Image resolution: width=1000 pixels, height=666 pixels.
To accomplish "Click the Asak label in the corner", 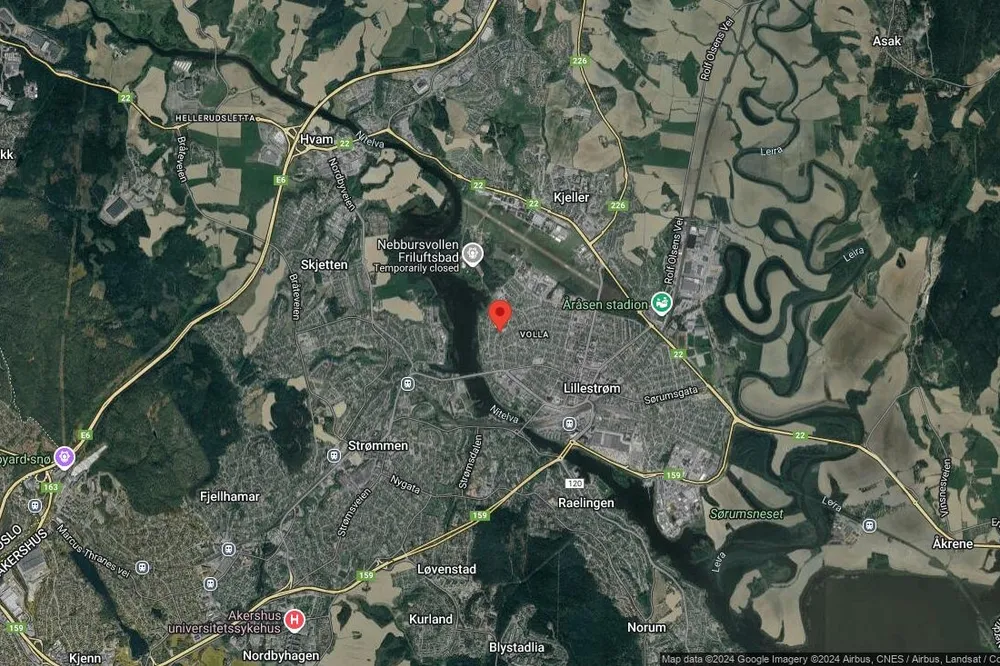I will [887, 41].
